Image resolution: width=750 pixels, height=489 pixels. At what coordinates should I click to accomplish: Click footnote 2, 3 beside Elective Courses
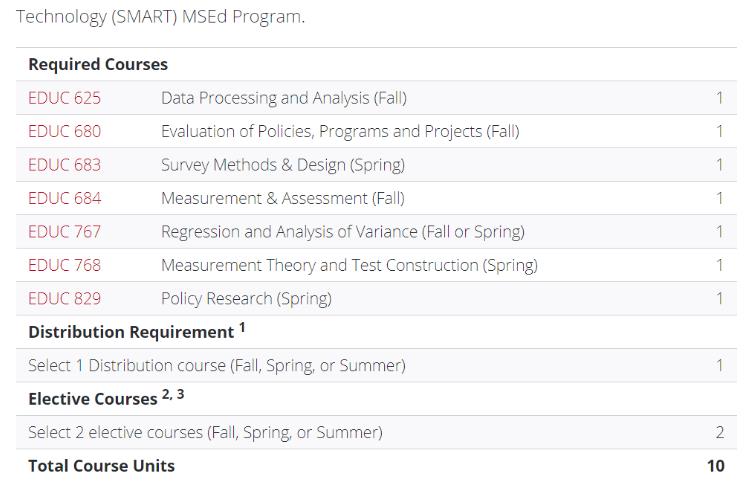click(x=173, y=394)
